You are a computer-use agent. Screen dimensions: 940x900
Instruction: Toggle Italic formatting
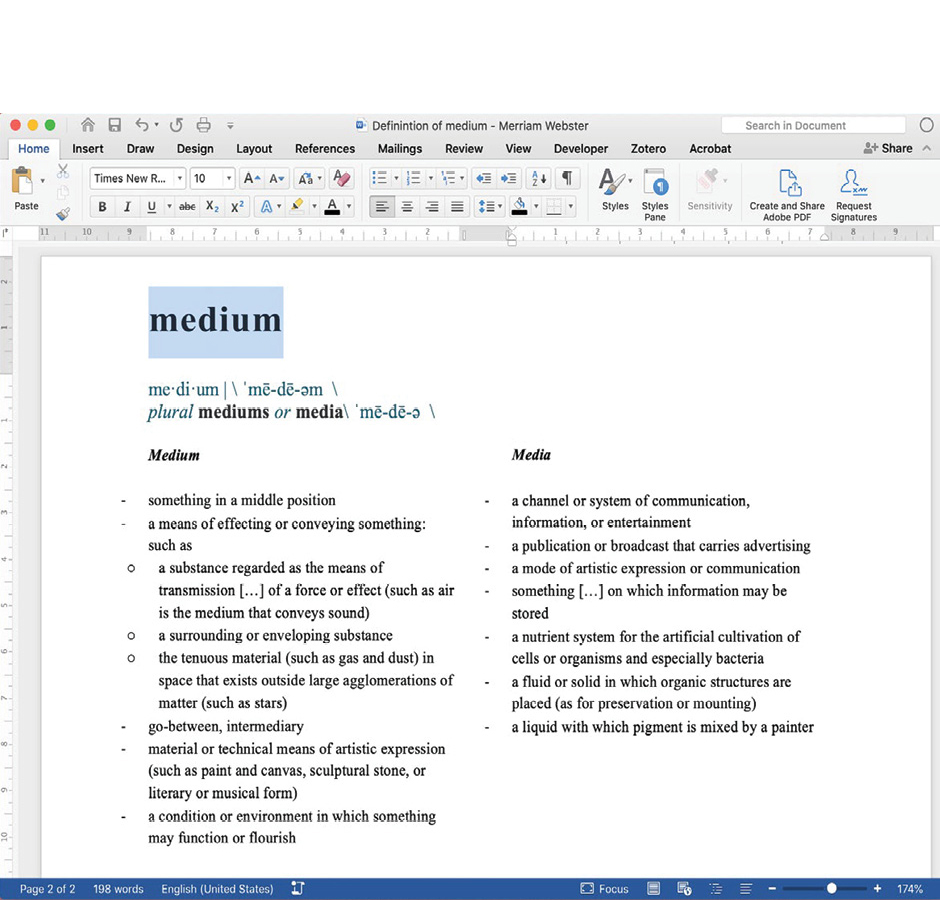tap(127, 207)
